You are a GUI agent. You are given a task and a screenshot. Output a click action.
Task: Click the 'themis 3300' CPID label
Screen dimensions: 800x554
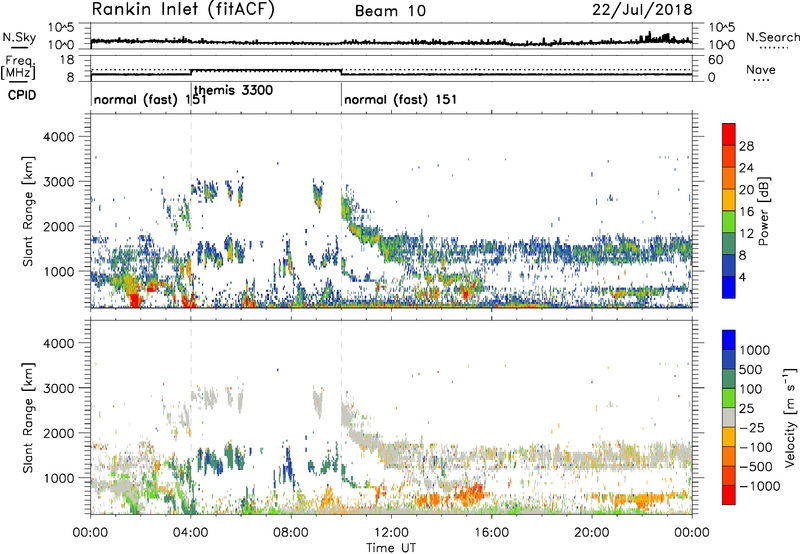pos(234,91)
